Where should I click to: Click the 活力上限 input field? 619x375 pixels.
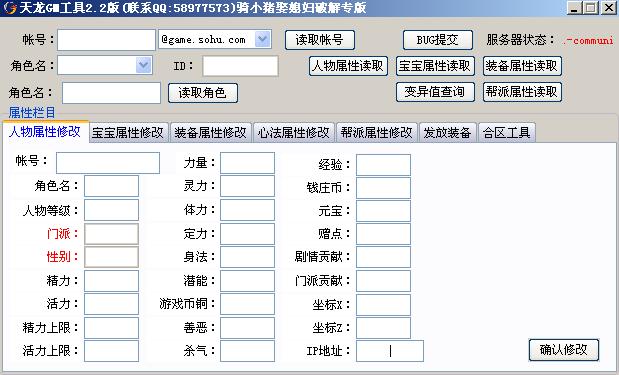(x=111, y=351)
